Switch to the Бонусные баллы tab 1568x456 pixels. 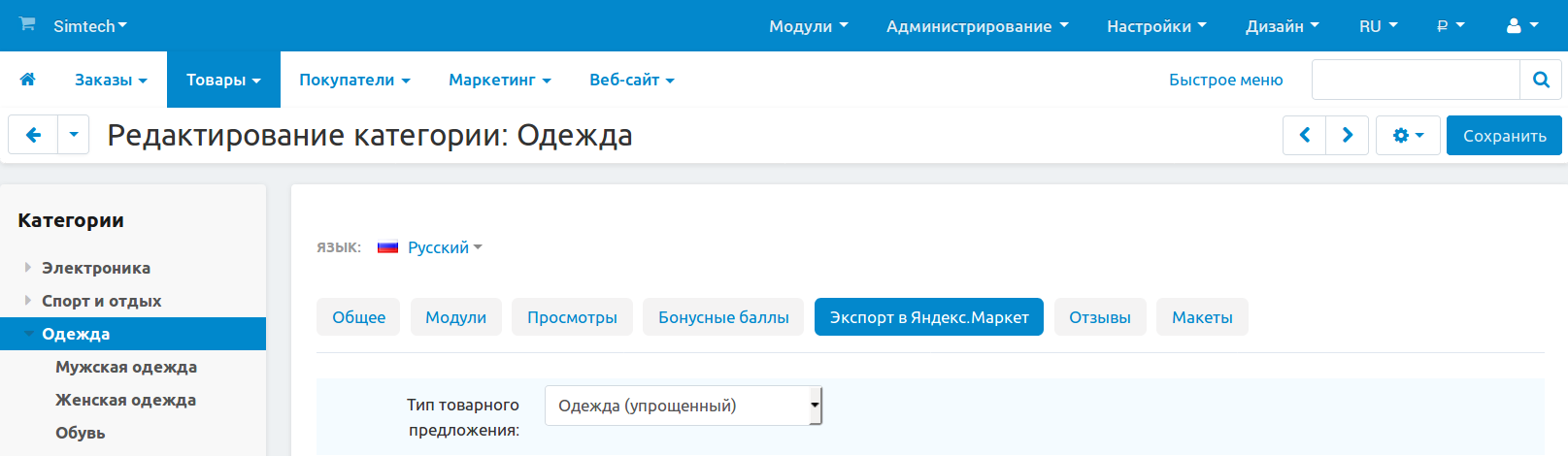[x=723, y=317]
